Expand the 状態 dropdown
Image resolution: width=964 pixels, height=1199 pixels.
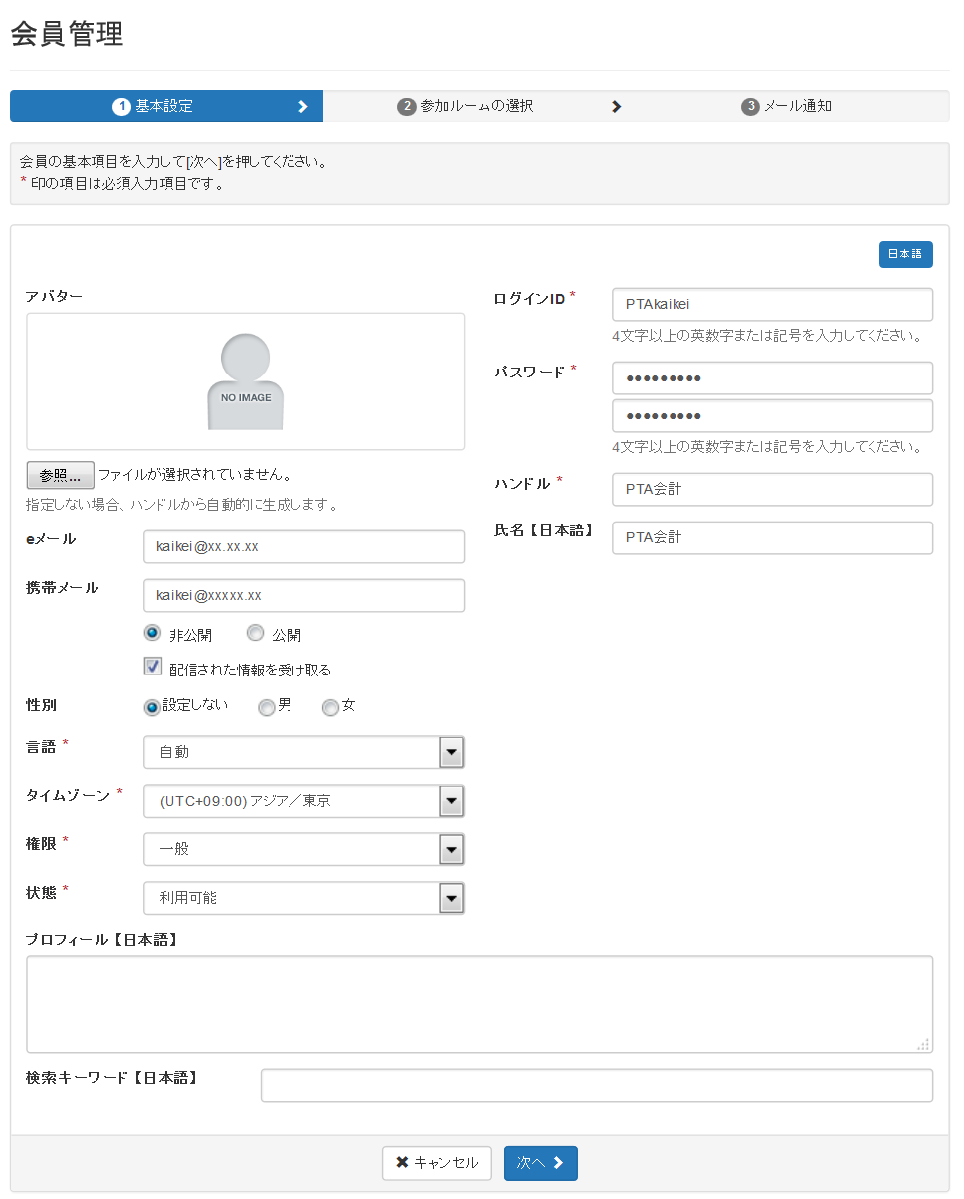(x=452, y=898)
